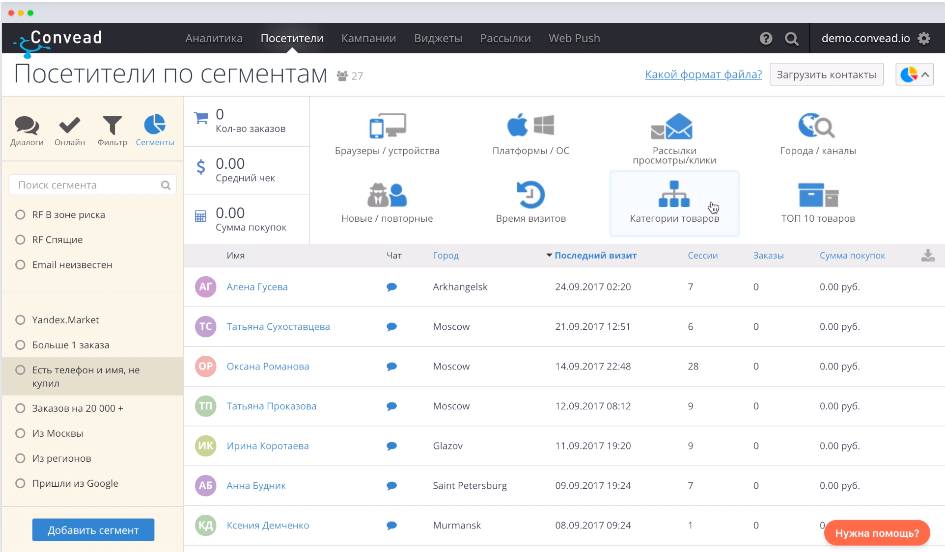This screenshot has width=945, height=552.
Task: Open demo.convead.io account settings gear
Action: point(923,39)
